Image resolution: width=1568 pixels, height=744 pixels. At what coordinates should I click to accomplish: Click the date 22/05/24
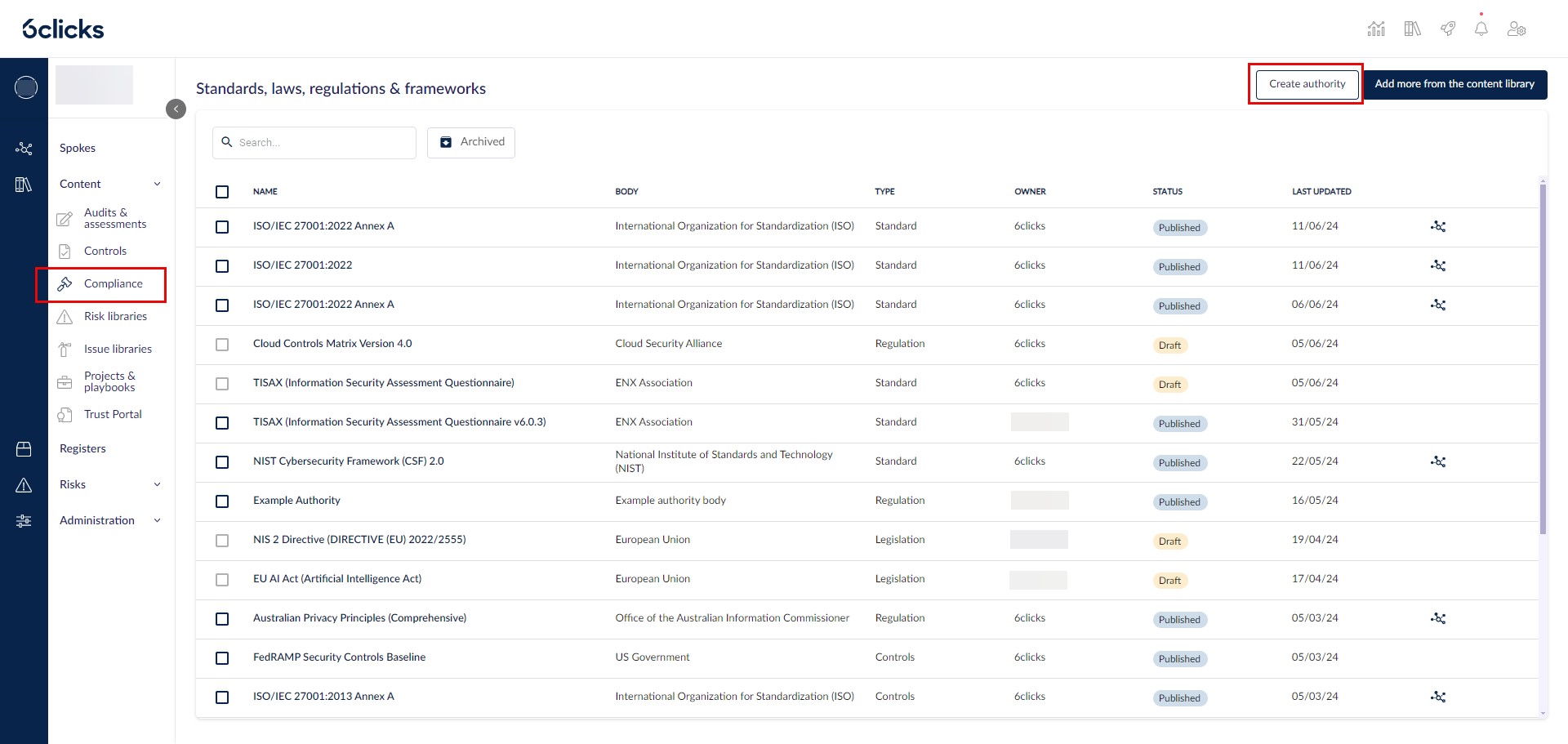[x=1315, y=461]
